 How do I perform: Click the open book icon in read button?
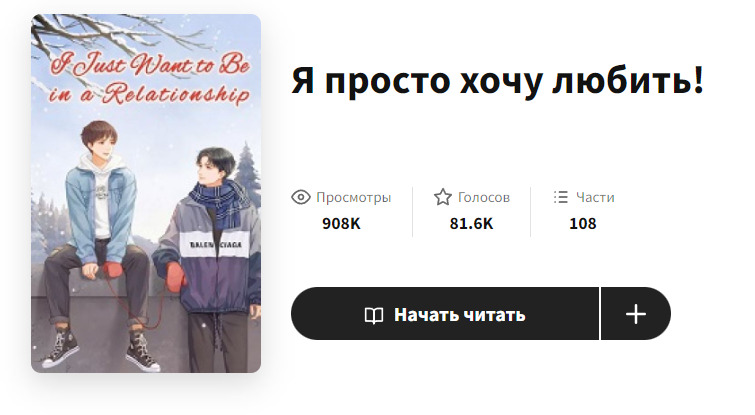(x=374, y=315)
